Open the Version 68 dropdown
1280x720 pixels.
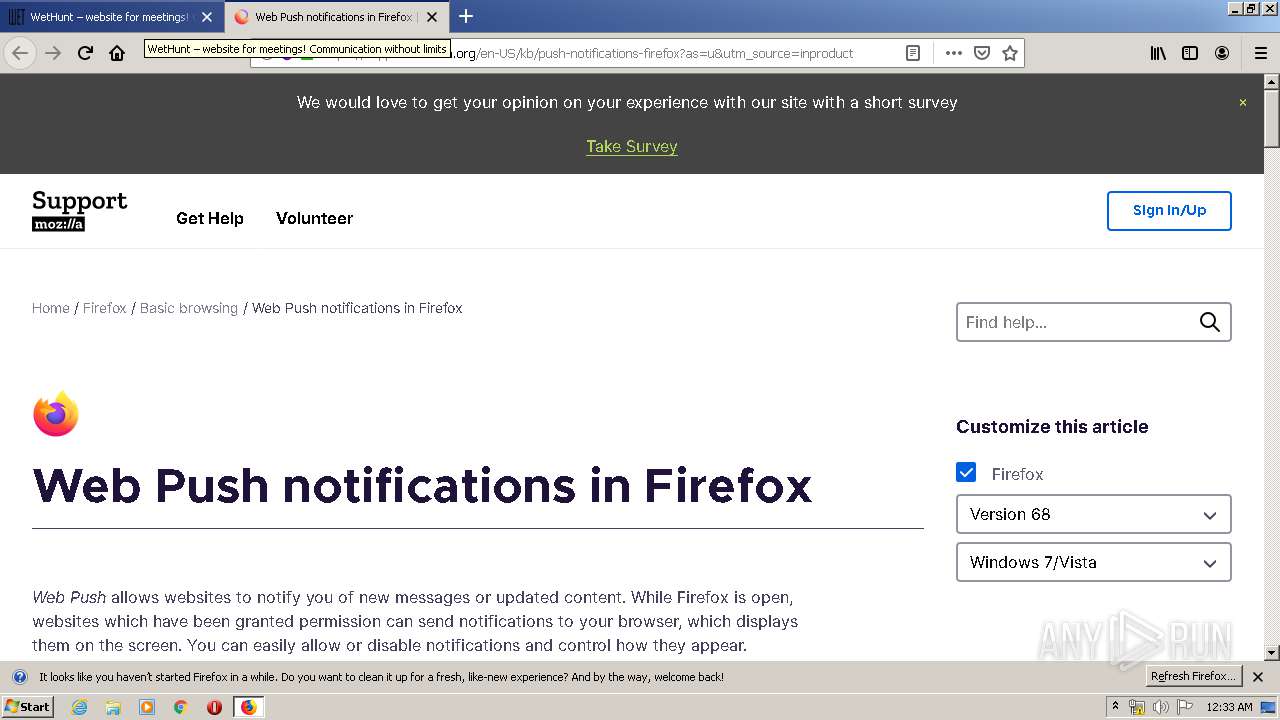pyautogui.click(x=1093, y=514)
